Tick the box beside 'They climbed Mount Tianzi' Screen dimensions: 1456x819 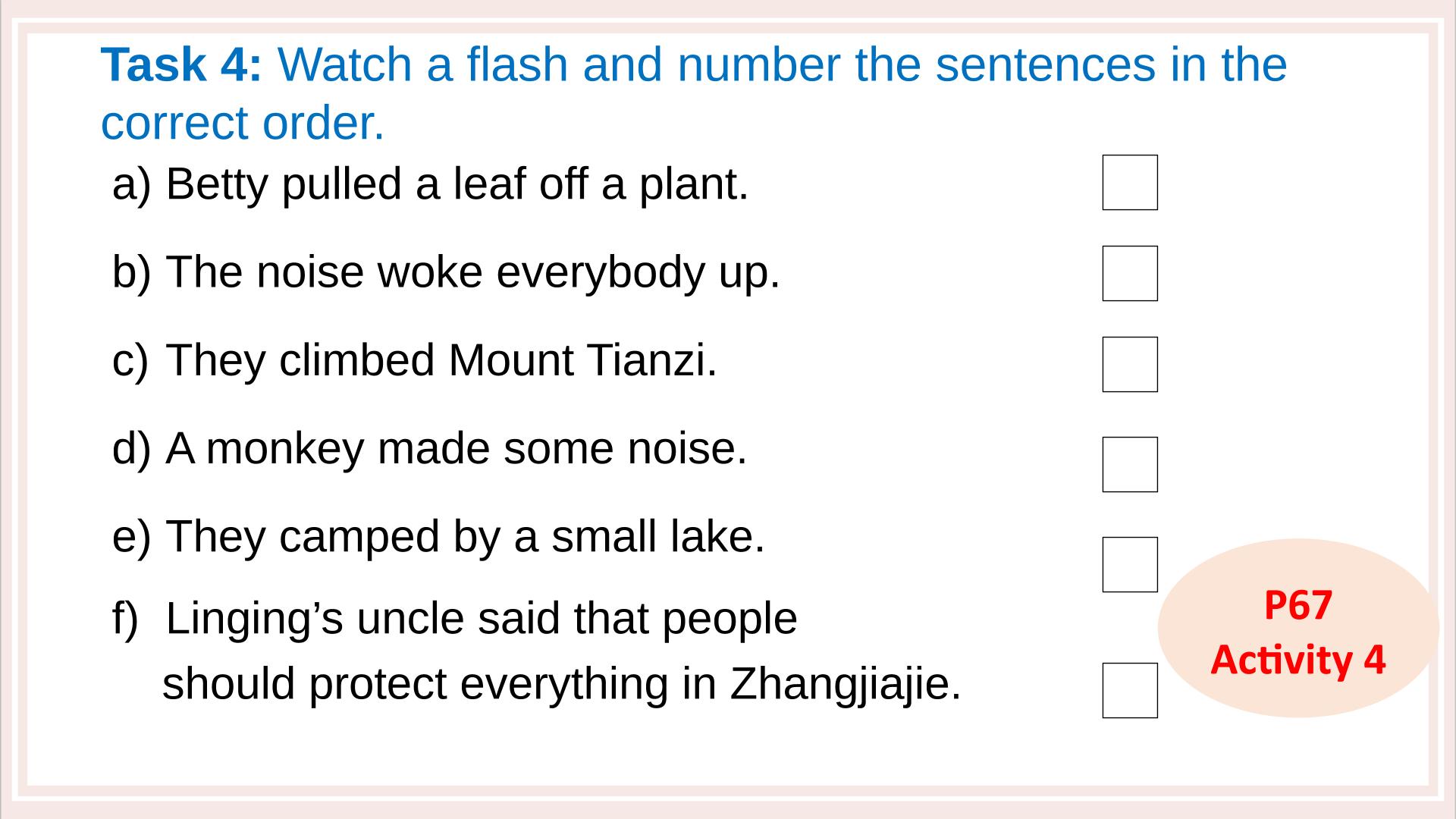[x=1130, y=364]
